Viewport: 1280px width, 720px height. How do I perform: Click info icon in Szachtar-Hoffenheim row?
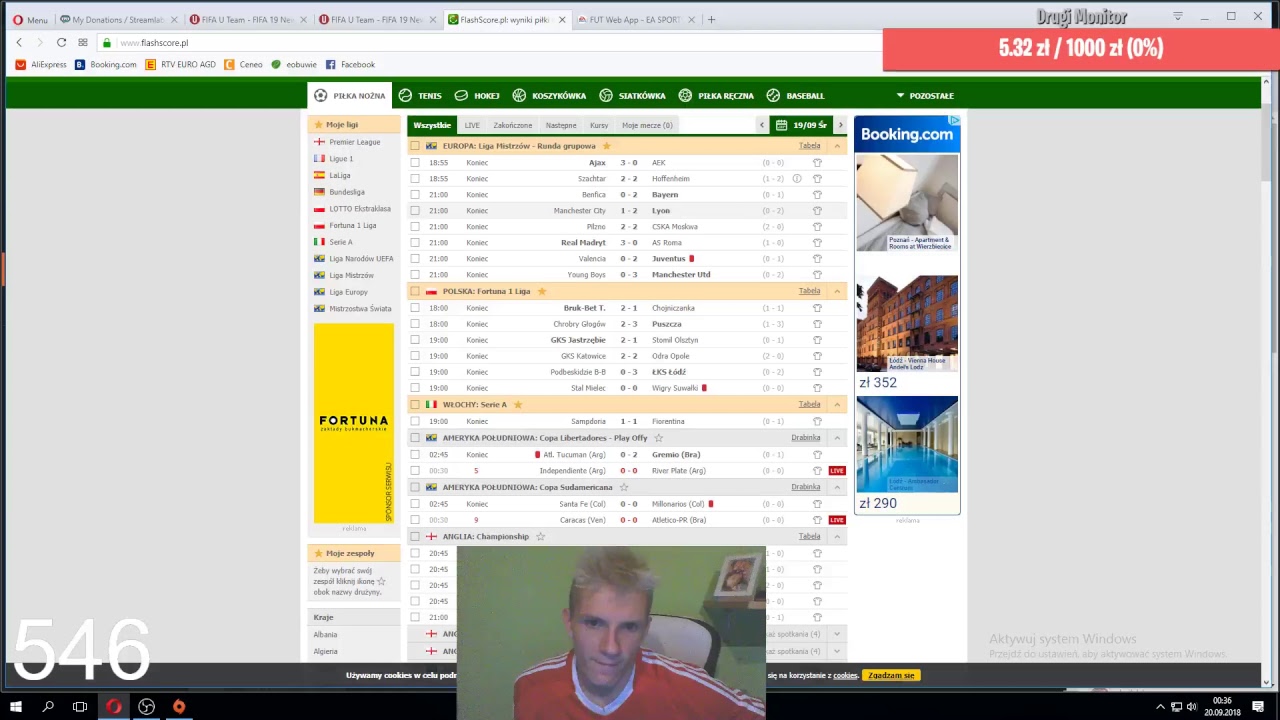[x=797, y=179]
